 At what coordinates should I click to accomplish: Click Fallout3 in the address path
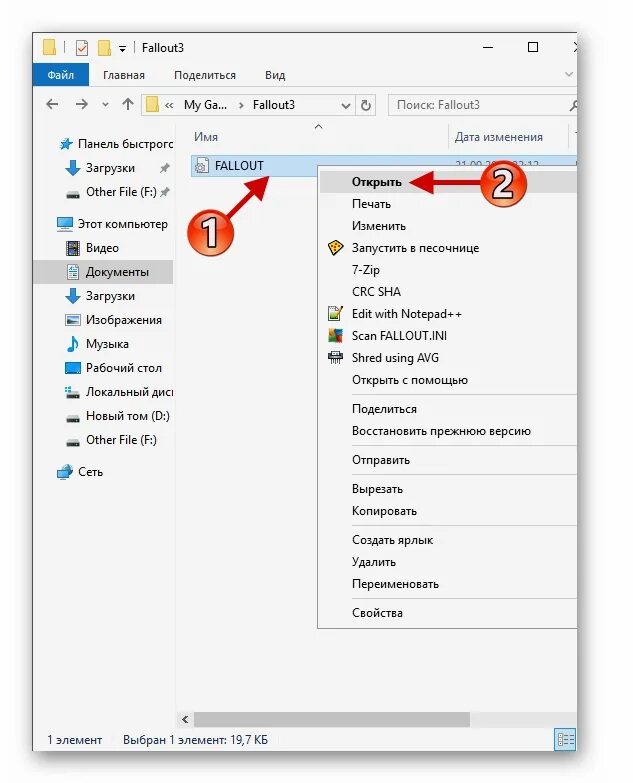pyautogui.click(x=274, y=105)
